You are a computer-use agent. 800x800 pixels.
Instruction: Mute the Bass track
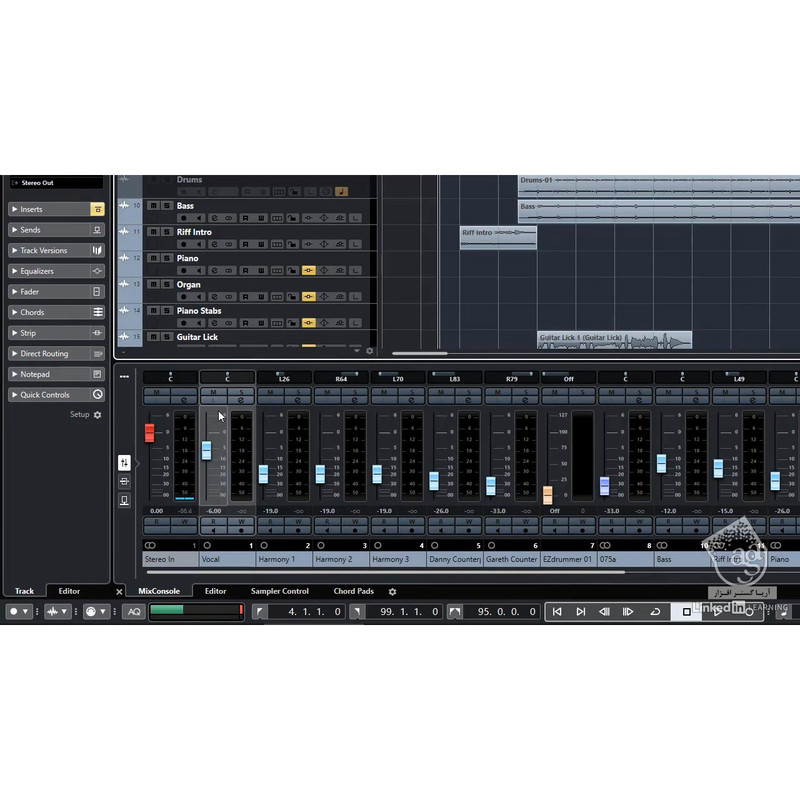tap(152, 206)
